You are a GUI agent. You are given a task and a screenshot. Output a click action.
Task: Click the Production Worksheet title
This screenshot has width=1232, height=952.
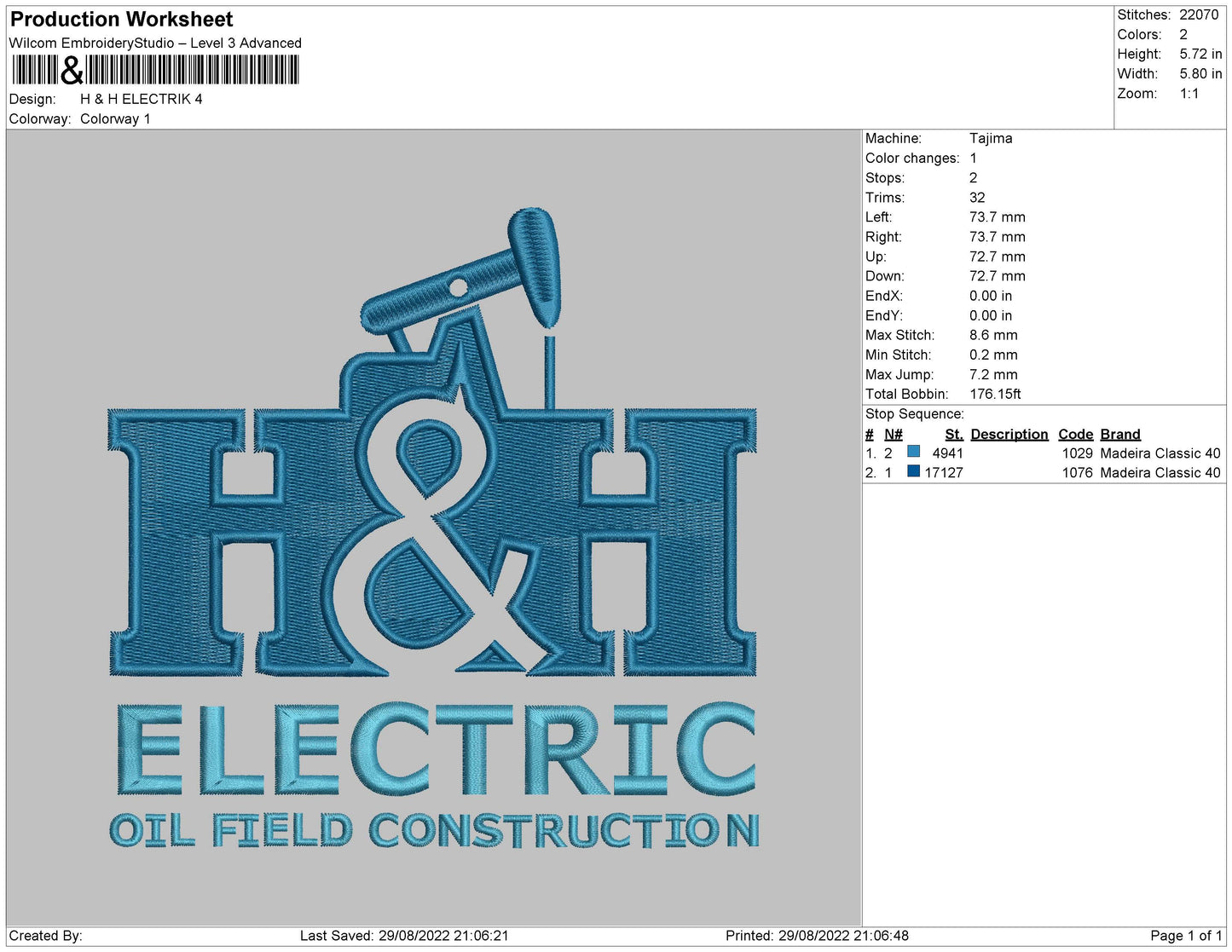point(121,19)
